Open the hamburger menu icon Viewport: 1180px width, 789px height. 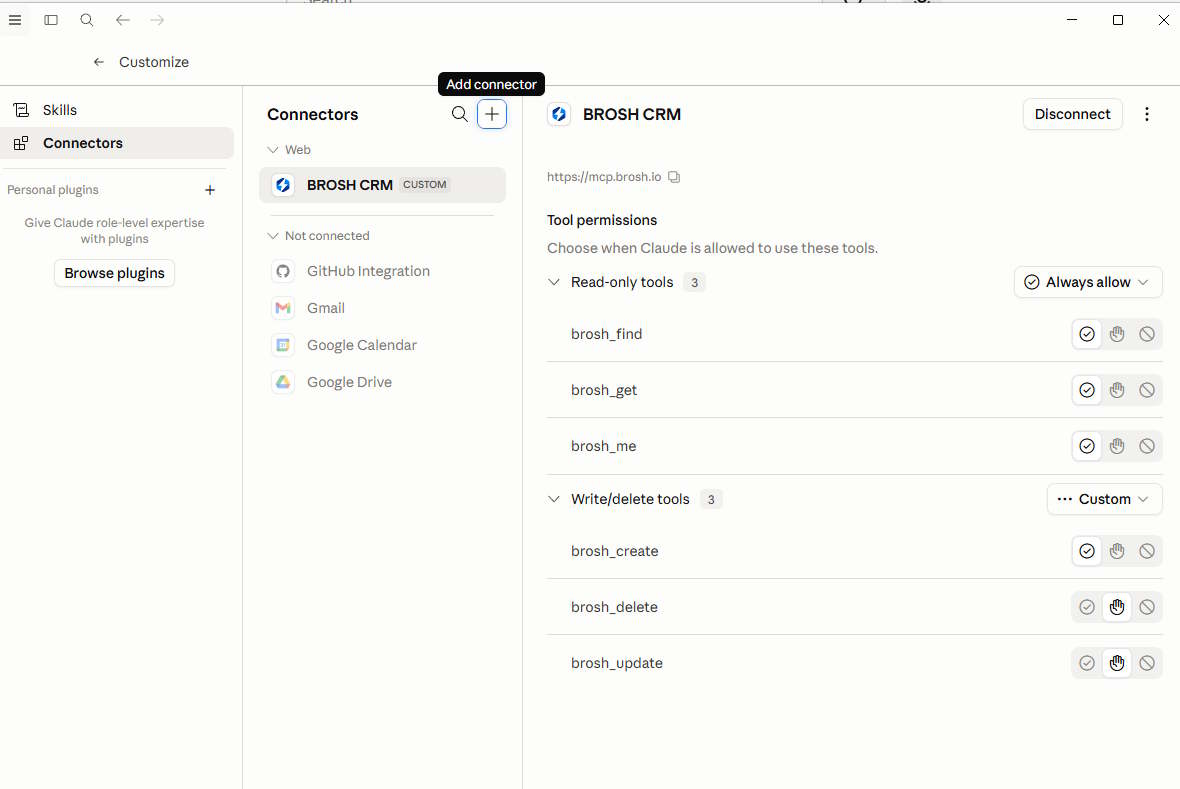point(14,20)
